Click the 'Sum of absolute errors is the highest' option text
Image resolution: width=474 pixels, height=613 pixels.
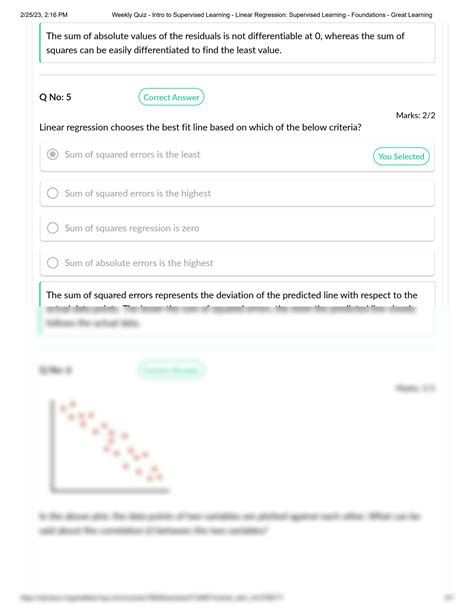(x=139, y=263)
